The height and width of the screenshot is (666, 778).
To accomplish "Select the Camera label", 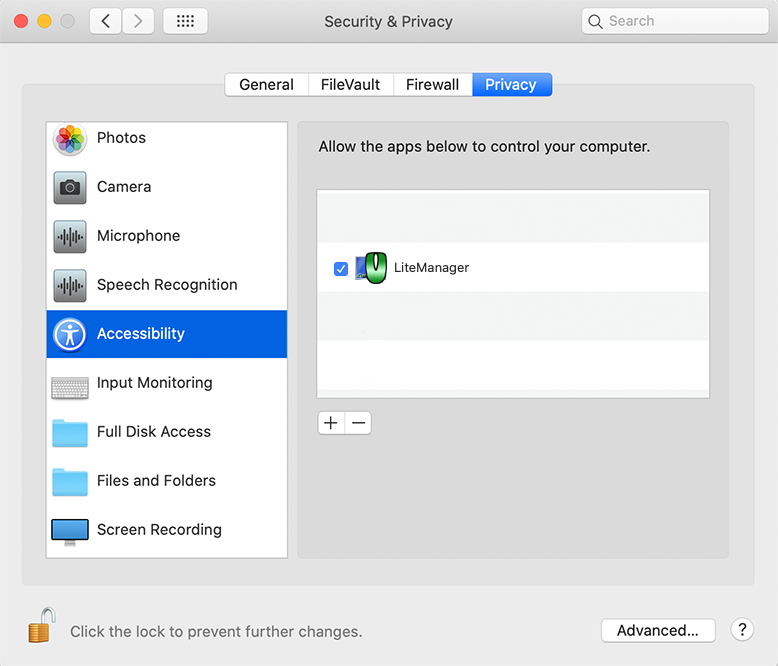I will point(124,187).
